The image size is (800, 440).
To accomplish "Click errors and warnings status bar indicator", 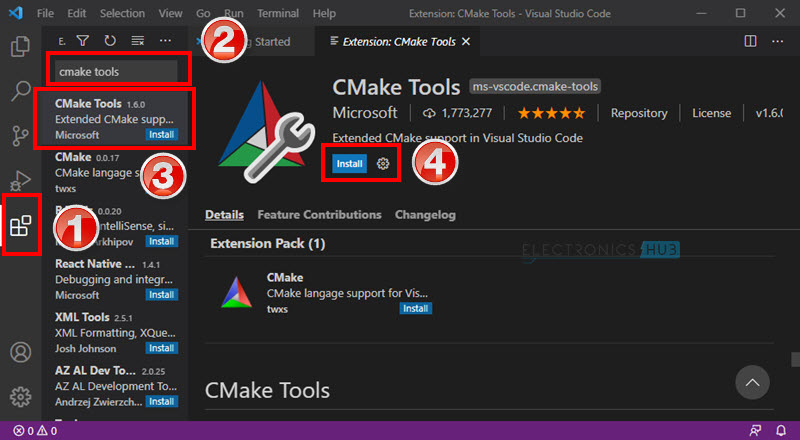I will pos(35,431).
